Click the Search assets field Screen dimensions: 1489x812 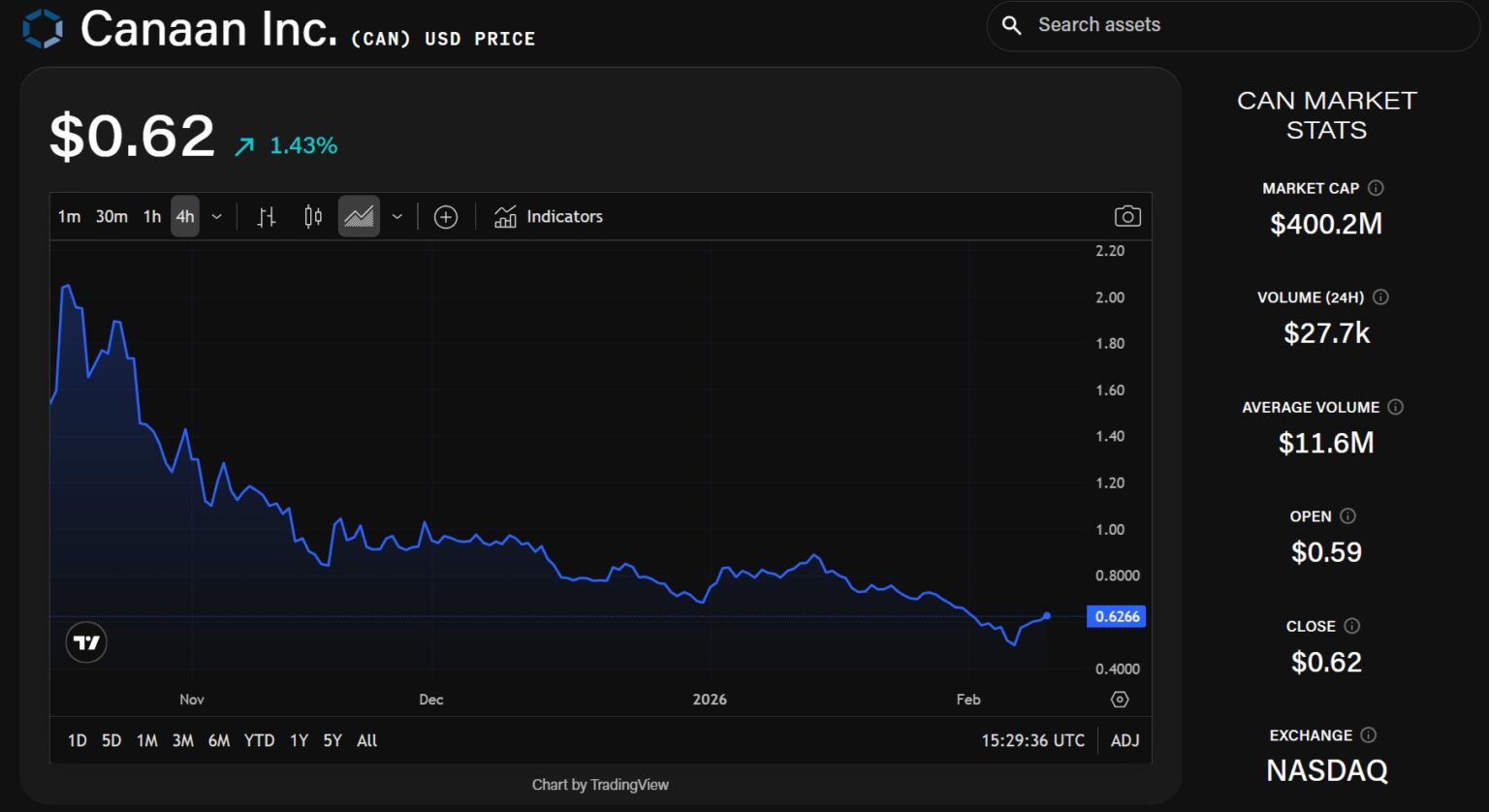[1241, 25]
